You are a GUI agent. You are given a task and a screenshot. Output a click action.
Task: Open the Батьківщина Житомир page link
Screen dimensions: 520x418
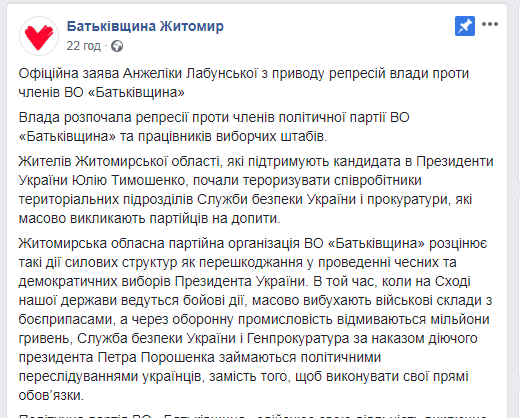(145, 26)
